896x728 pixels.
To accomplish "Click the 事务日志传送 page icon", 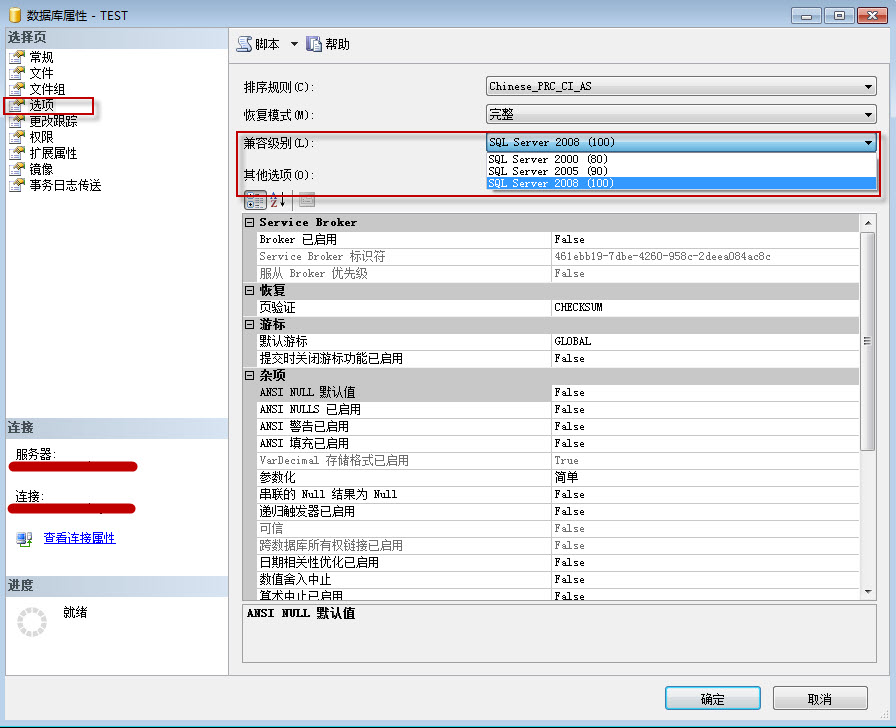I will tap(18, 185).
